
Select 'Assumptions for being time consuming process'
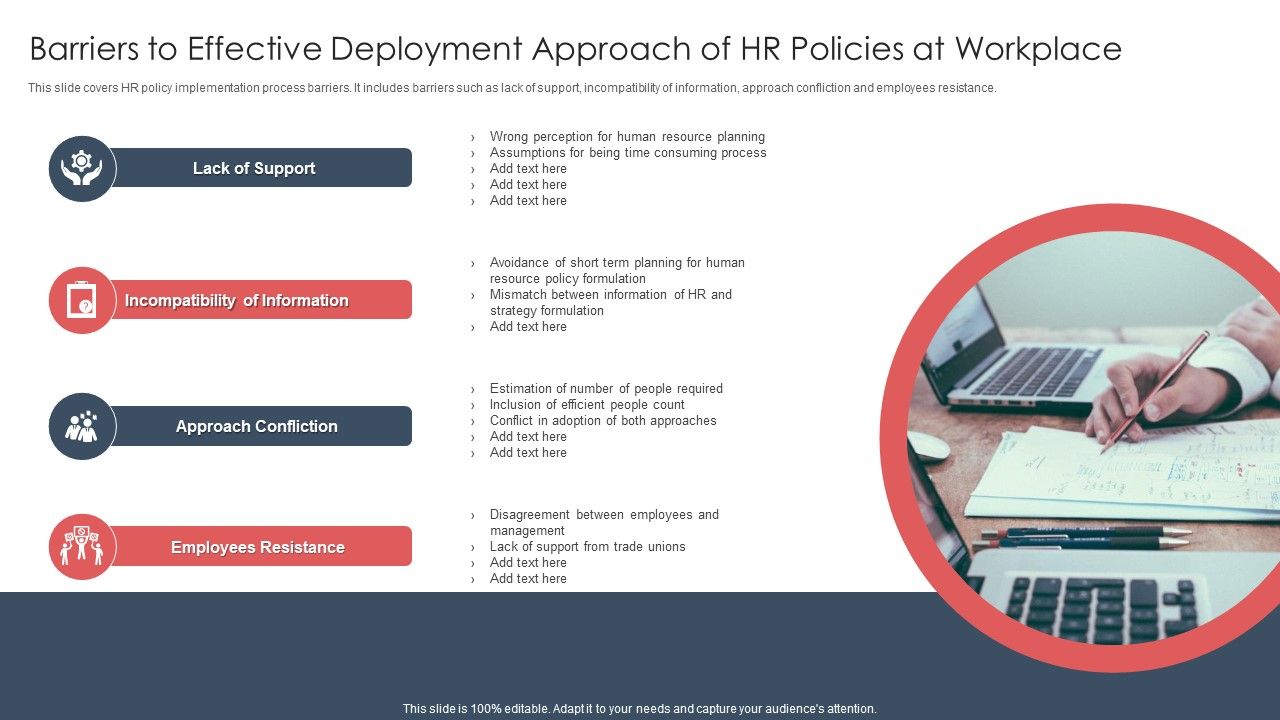pyautogui.click(x=628, y=153)
